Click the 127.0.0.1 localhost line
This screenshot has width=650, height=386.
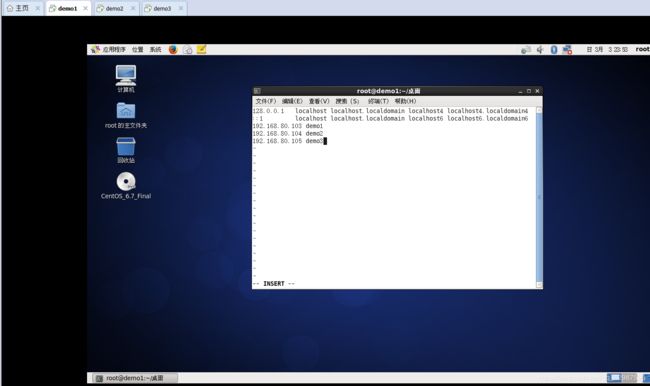click(390, 111)
